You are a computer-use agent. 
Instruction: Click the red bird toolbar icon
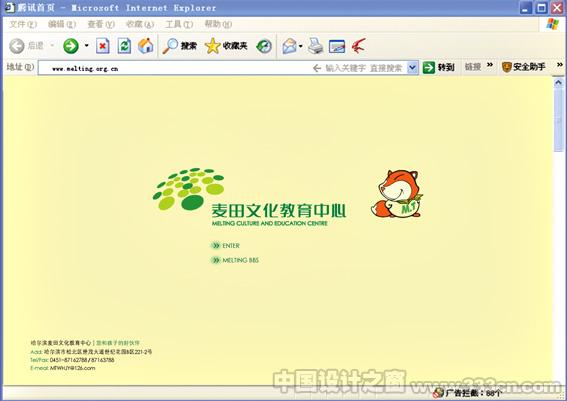tap(359, 46)
